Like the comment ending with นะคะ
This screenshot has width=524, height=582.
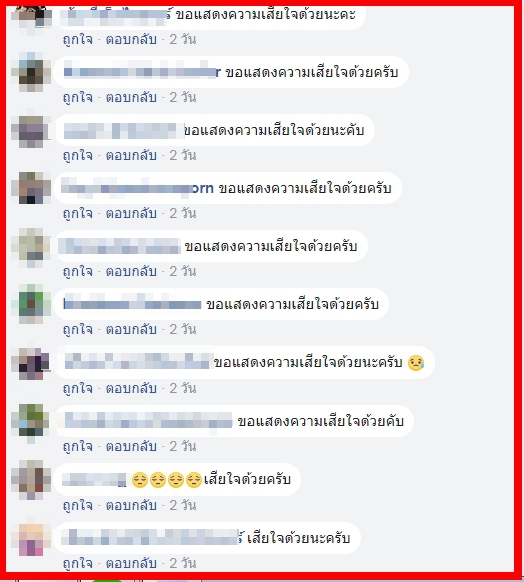[78, 39]
